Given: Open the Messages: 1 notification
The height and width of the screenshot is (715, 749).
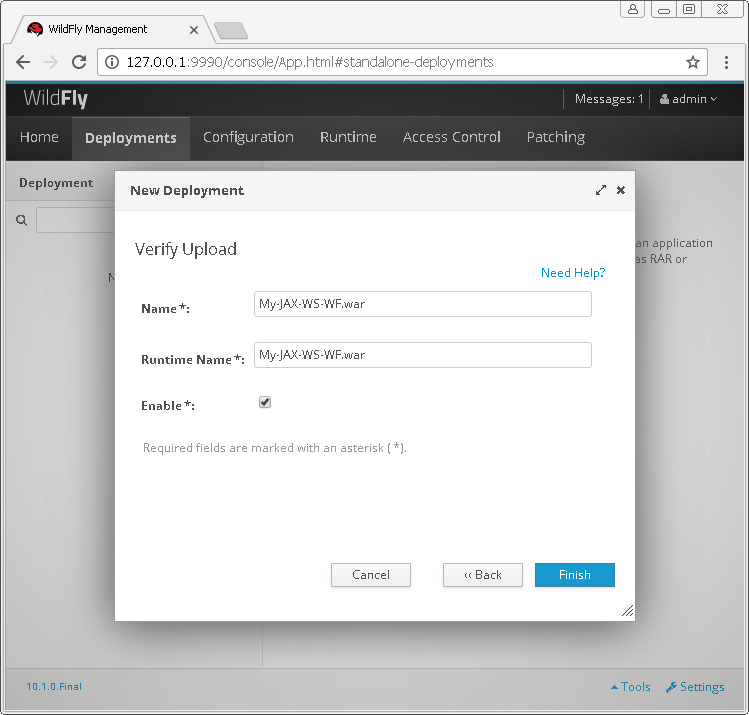Looking at the screenshot, I should (609, 99).
